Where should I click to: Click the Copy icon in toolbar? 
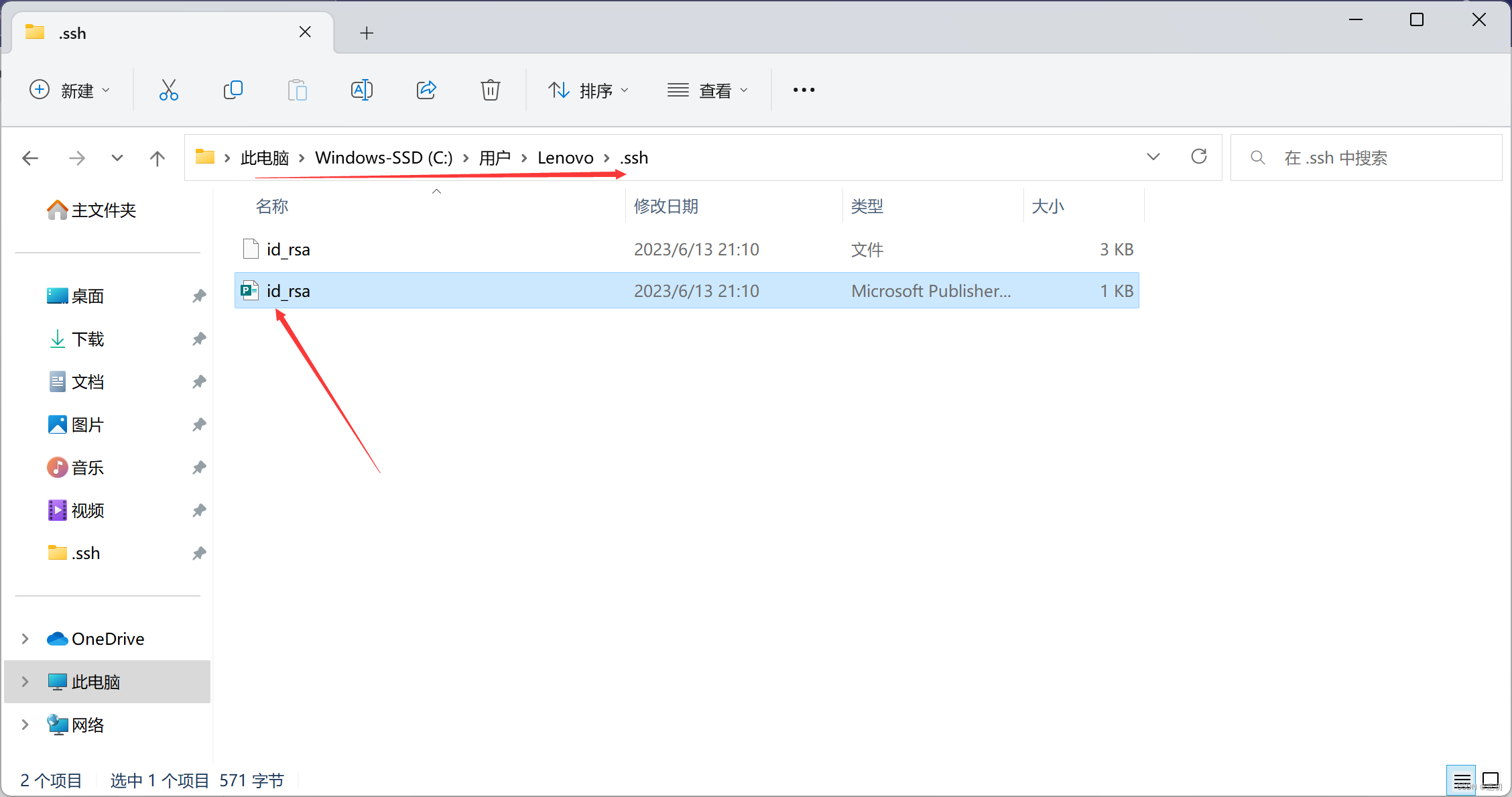coord(233,90)
